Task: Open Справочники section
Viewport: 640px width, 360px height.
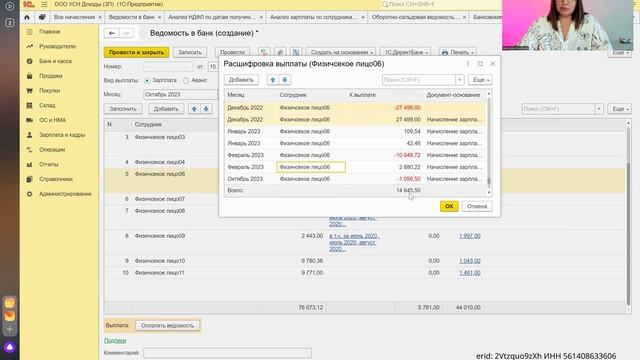Action: (56, 179)
